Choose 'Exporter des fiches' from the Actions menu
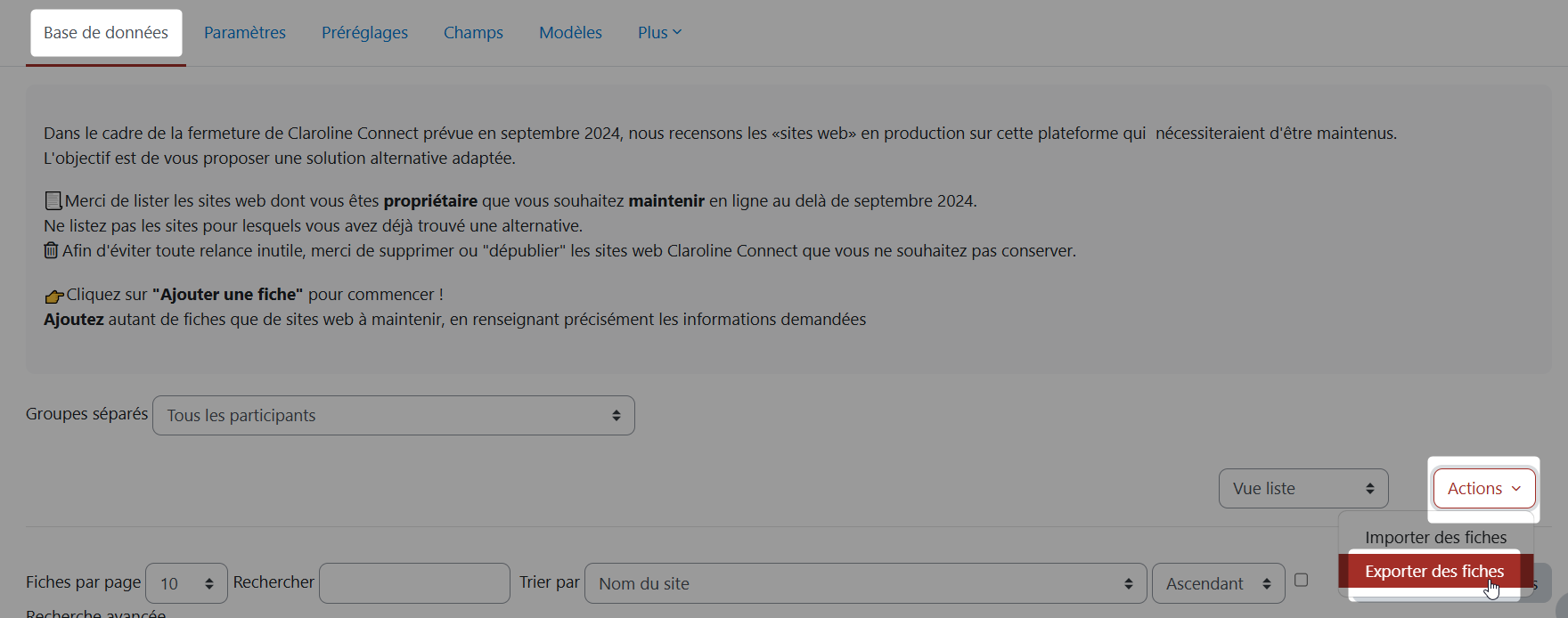 click(x=1433, y=571)
